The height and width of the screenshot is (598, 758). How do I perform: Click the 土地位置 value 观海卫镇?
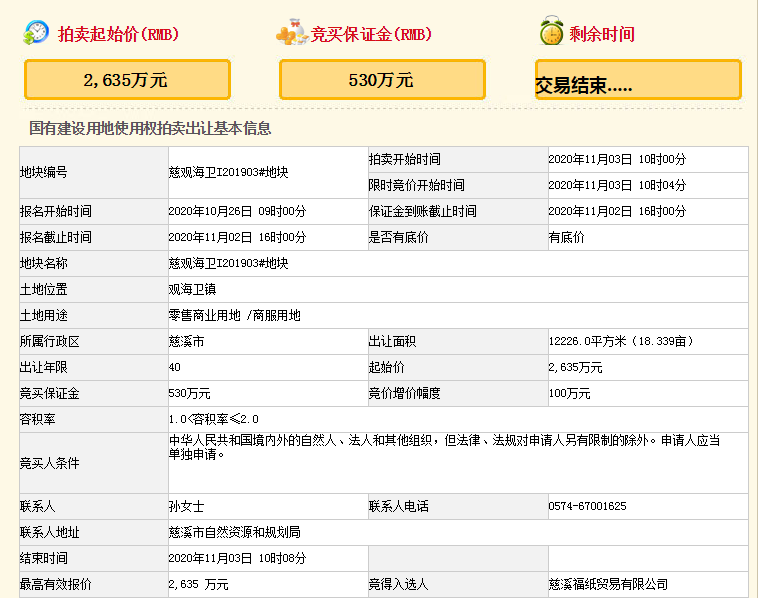click(192, 289)
